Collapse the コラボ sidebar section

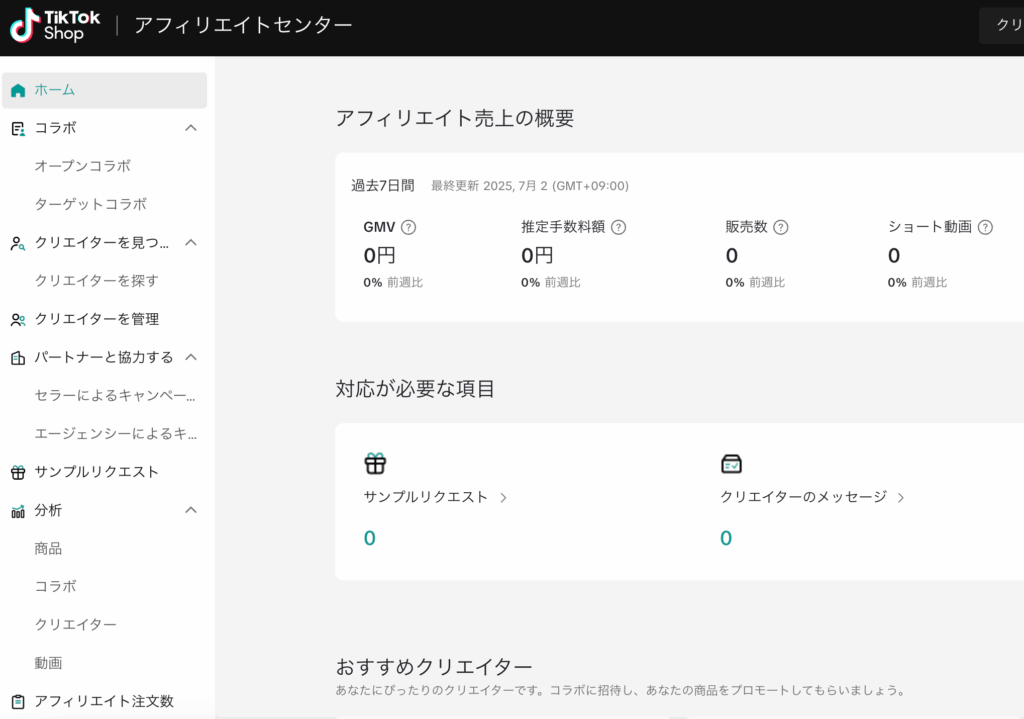(x=191, y=128)
